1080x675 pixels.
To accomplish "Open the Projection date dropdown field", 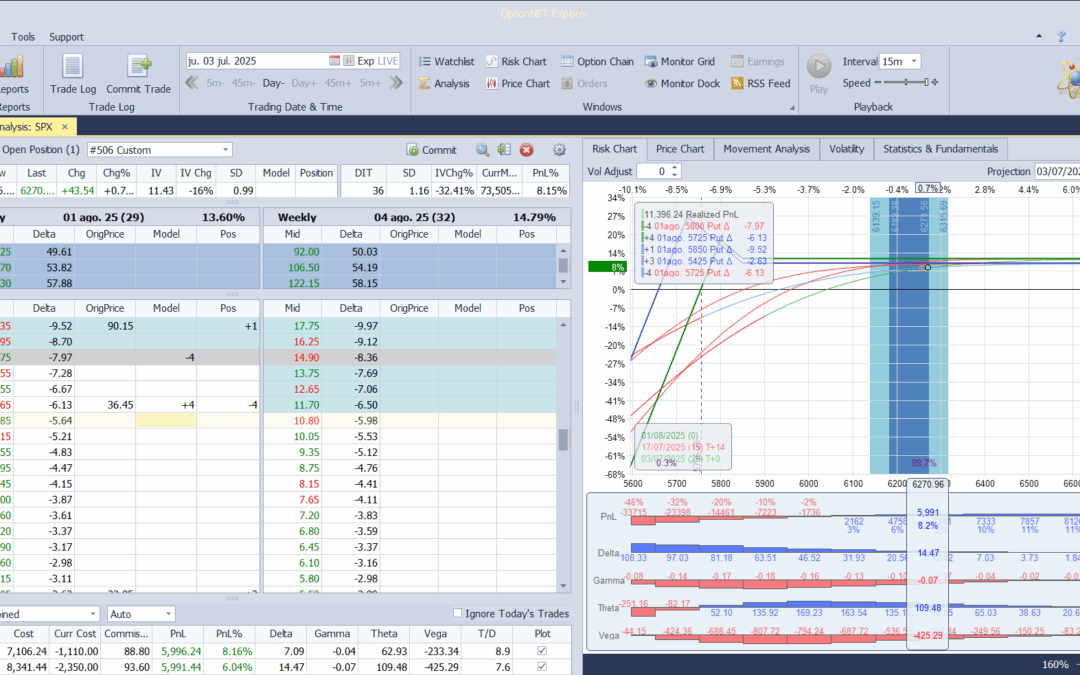I will (x=1055, y=172).
